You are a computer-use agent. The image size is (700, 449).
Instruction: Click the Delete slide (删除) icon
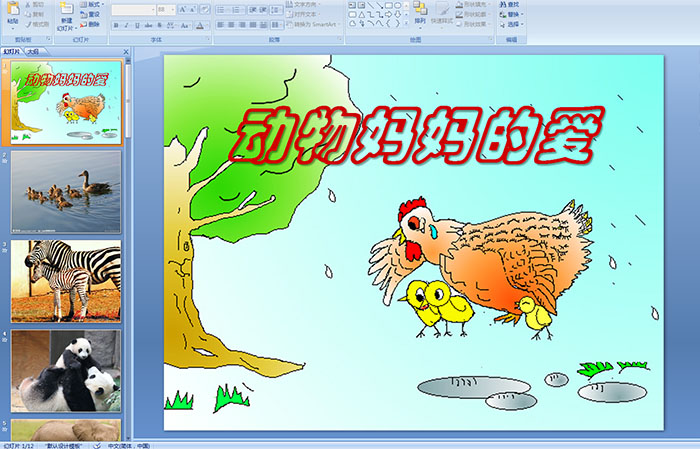pyautogui.click(x=92, y=25)
